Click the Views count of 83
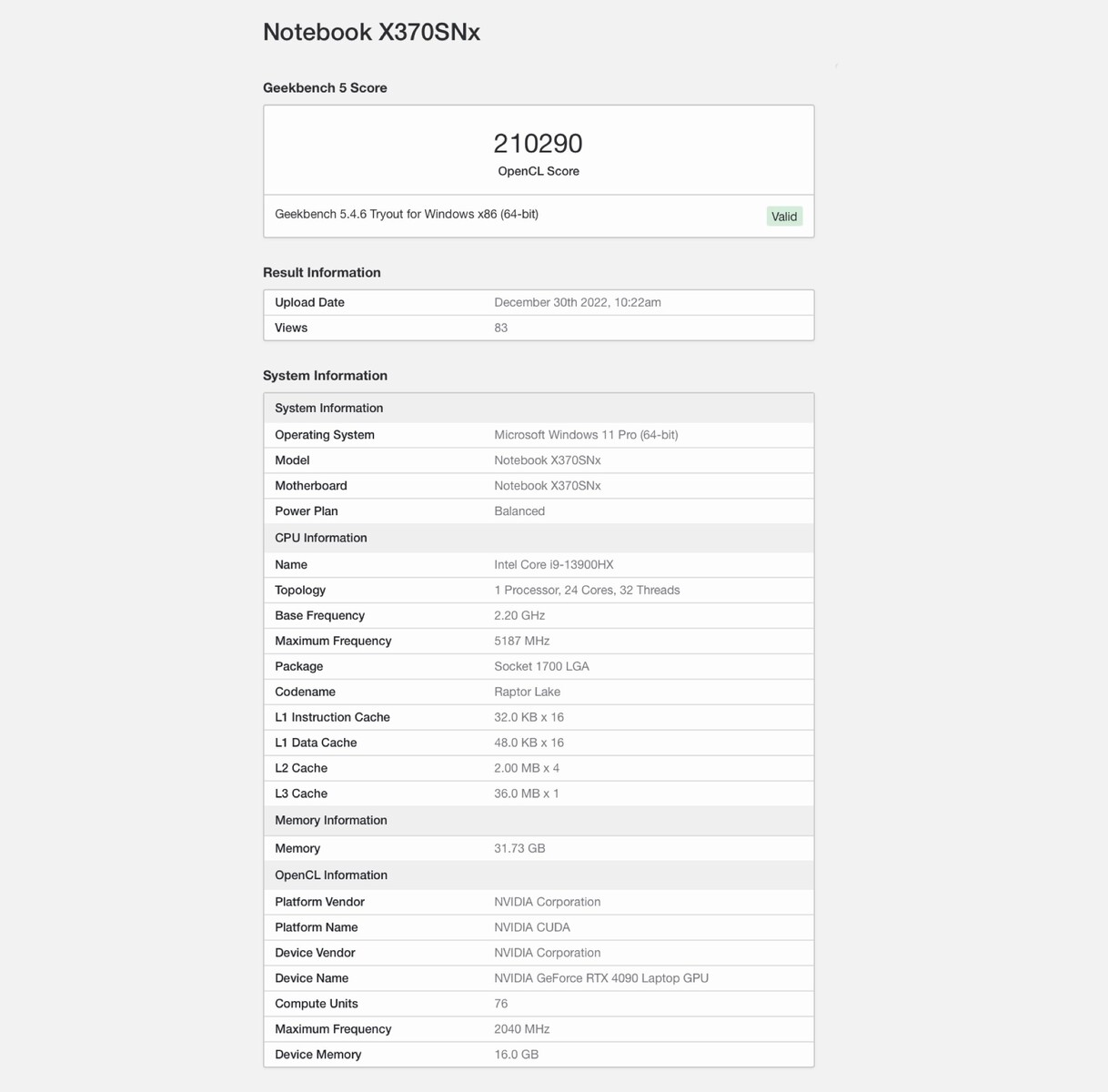 (x=501, y=328)
